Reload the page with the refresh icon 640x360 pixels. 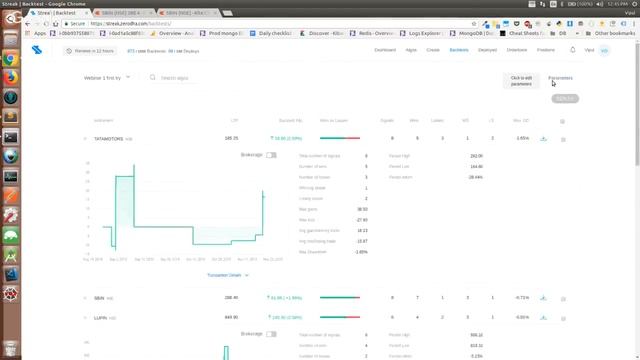pos(46,24)
